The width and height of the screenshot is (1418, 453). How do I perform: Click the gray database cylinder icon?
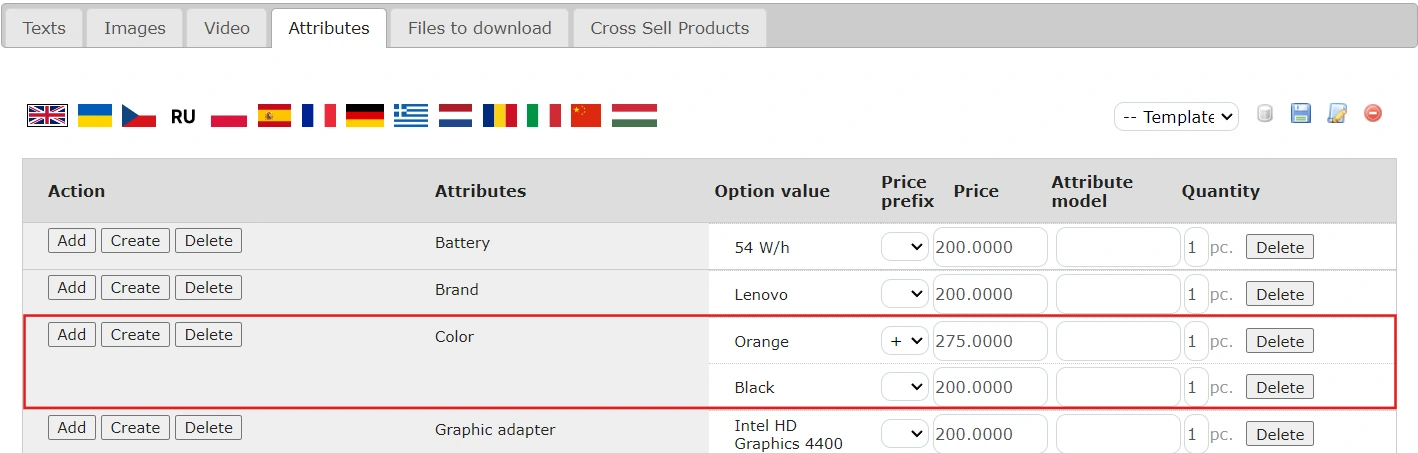coord(1265,114)
